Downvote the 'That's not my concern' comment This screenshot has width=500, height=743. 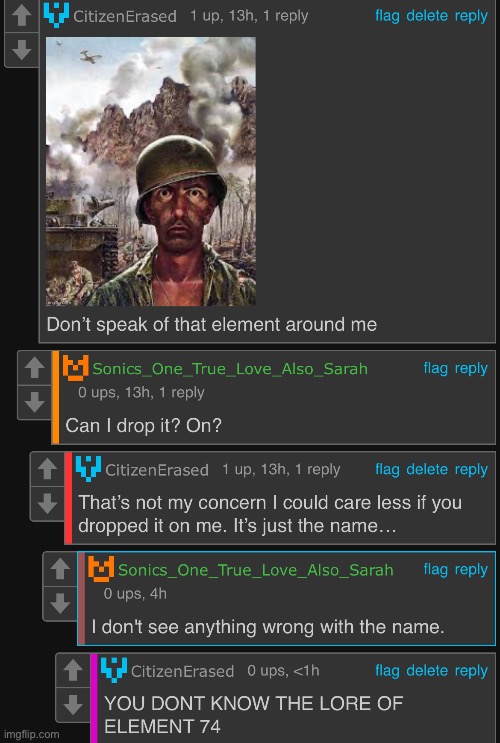(47, 503)
